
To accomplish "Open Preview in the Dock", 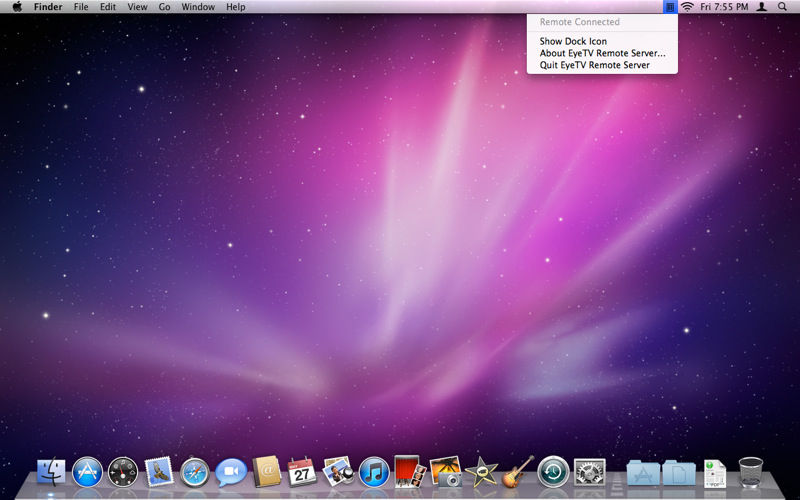I will (338, 471).
